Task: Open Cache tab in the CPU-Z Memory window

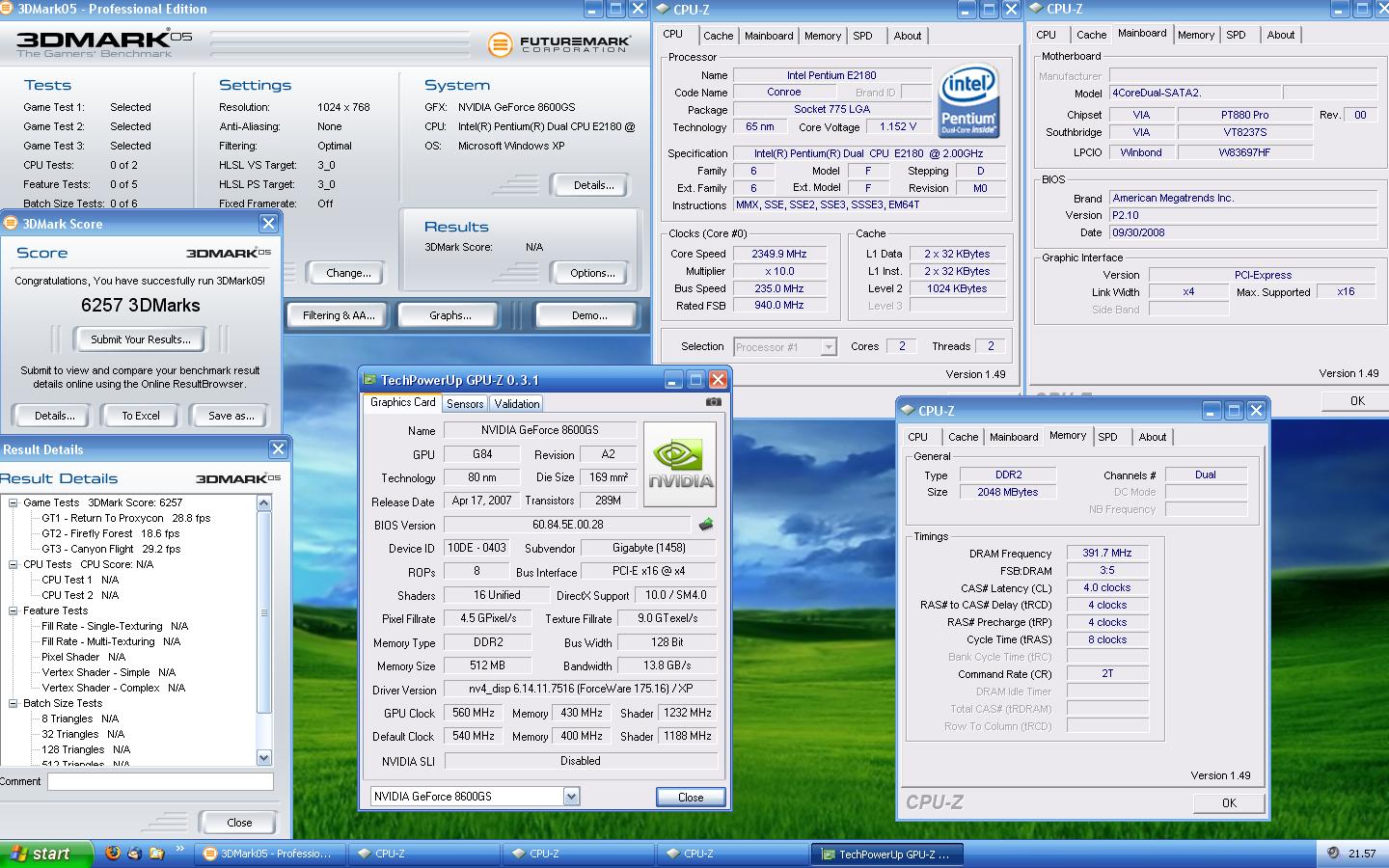Action: (x=963, y=437)
